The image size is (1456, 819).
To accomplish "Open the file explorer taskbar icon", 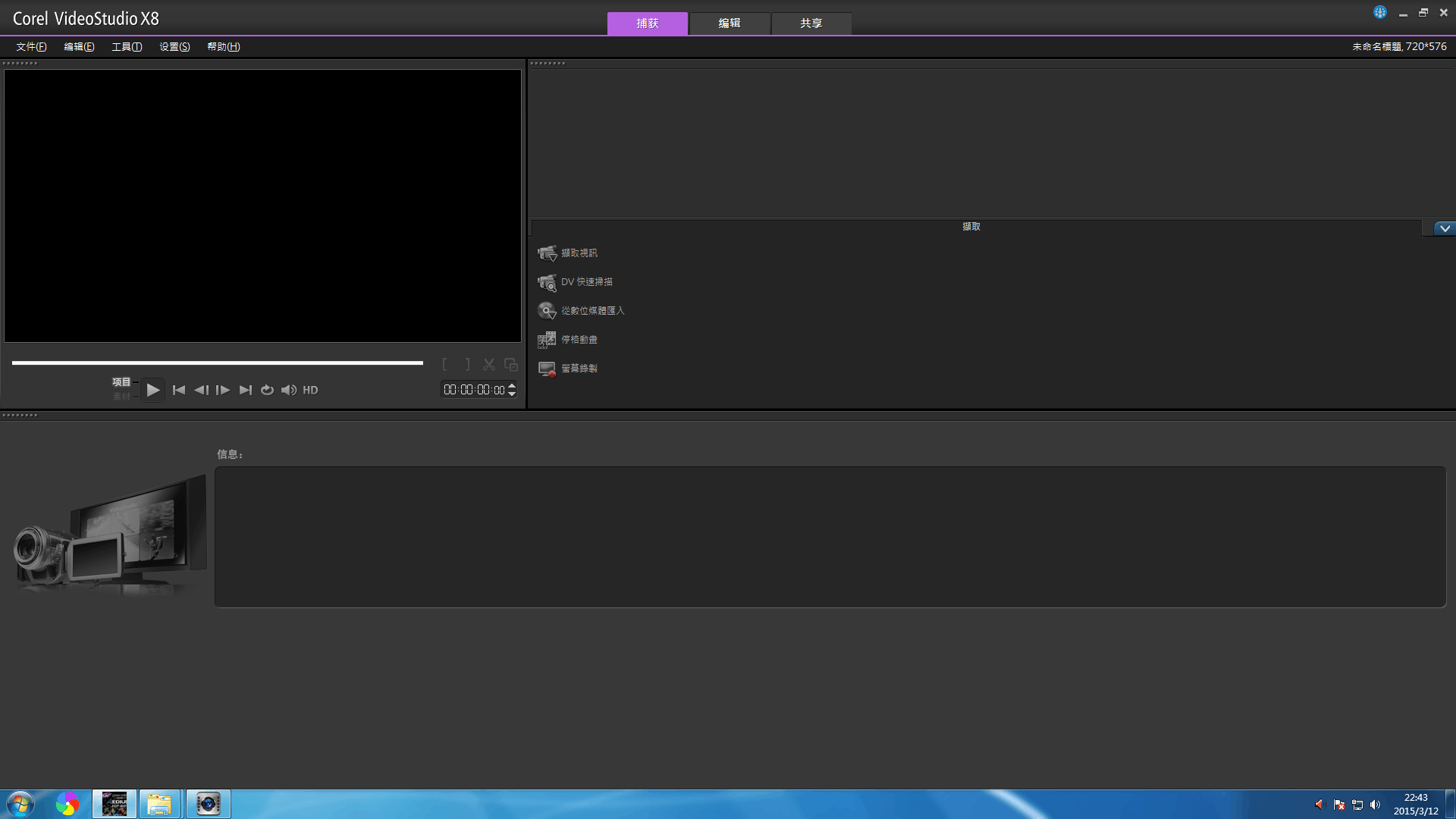I will (159, 804).
